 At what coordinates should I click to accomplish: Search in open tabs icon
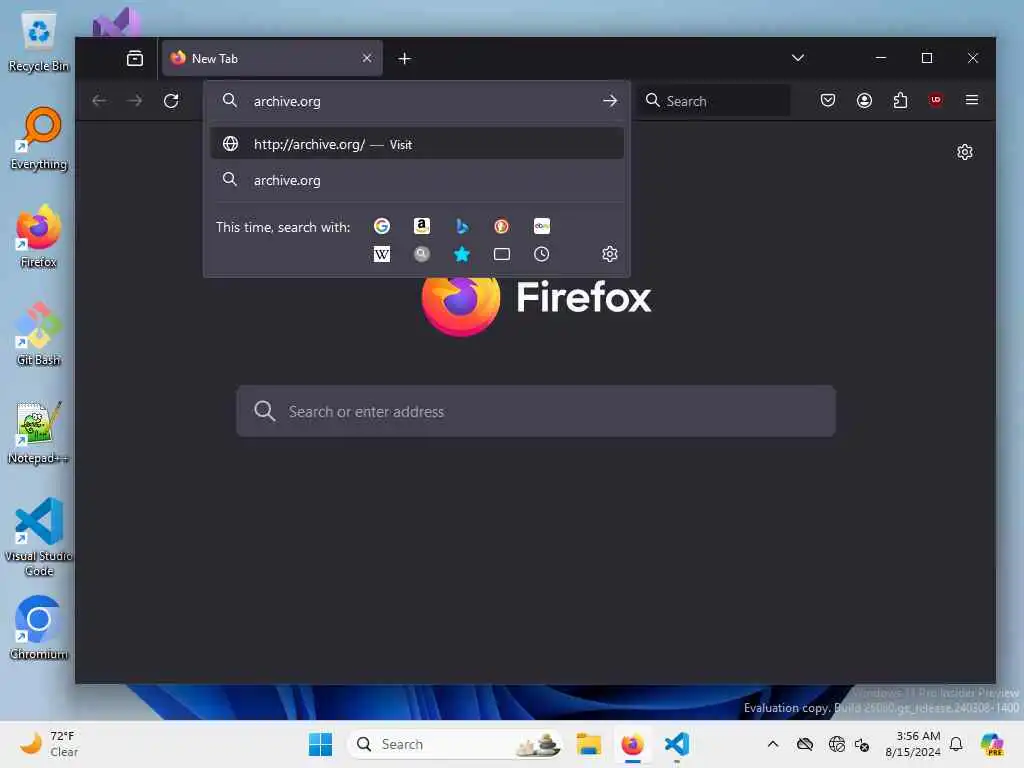[x=502, y=254]
